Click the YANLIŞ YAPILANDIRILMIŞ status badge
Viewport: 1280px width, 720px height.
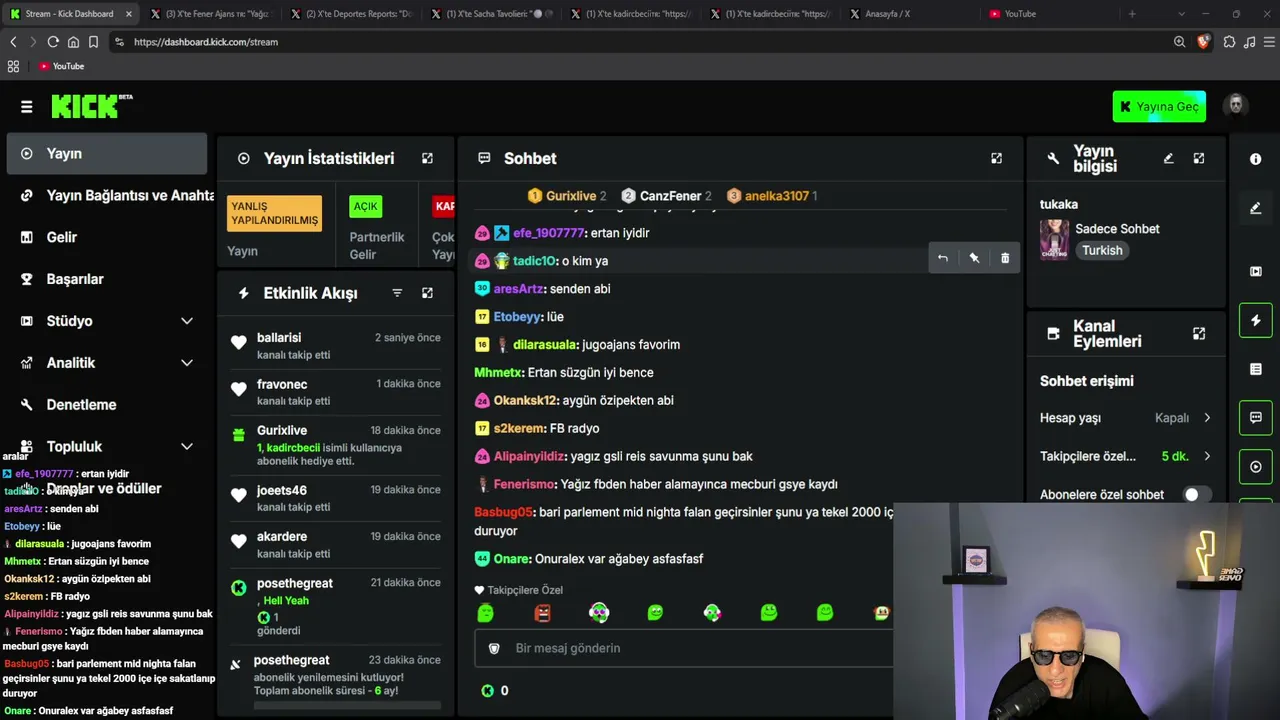point(275,213)
